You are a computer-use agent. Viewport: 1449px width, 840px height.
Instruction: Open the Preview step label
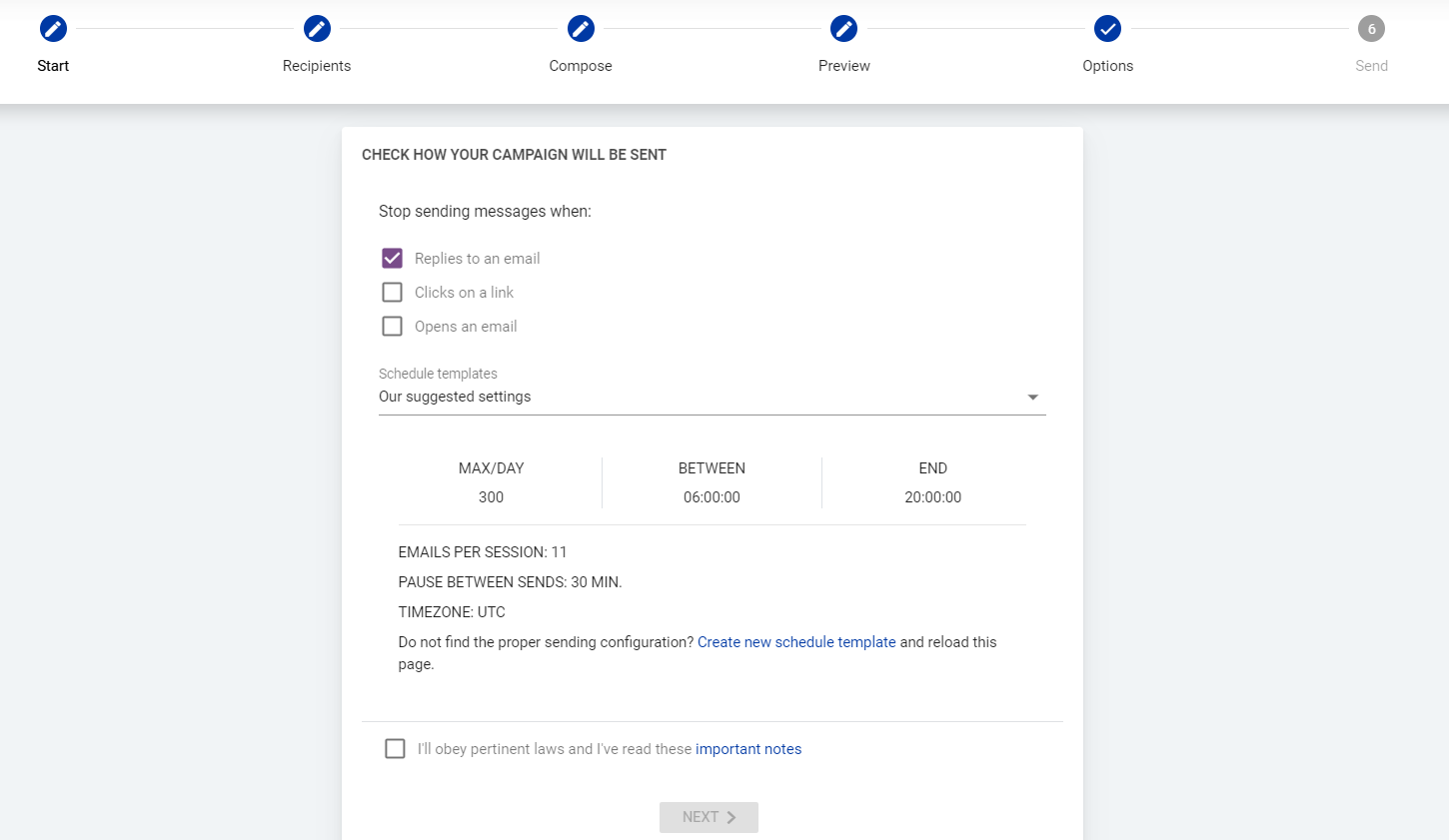844,66
